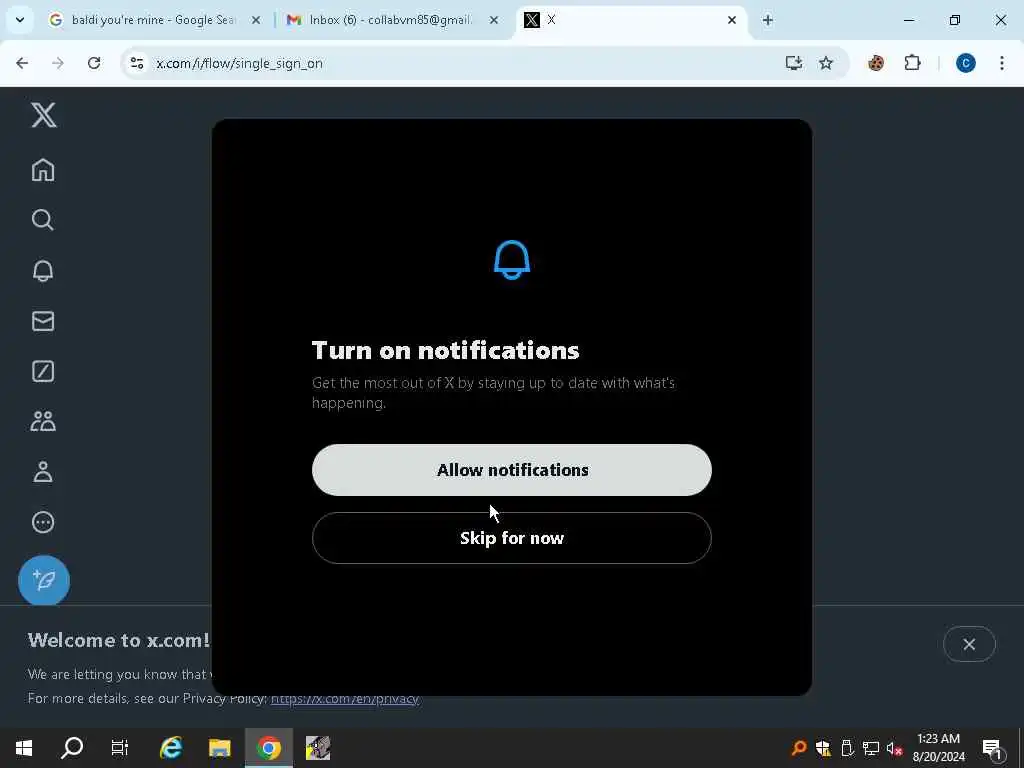Screen dimensions: 1024x768
Task: Open File Explorer from taskbar
Action: (220, 748)
